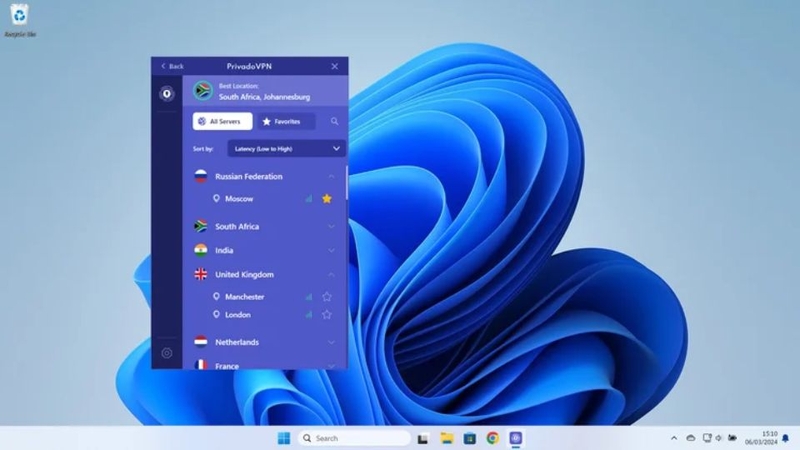Expand the Netherlands server group

click(x=331, y=342)
